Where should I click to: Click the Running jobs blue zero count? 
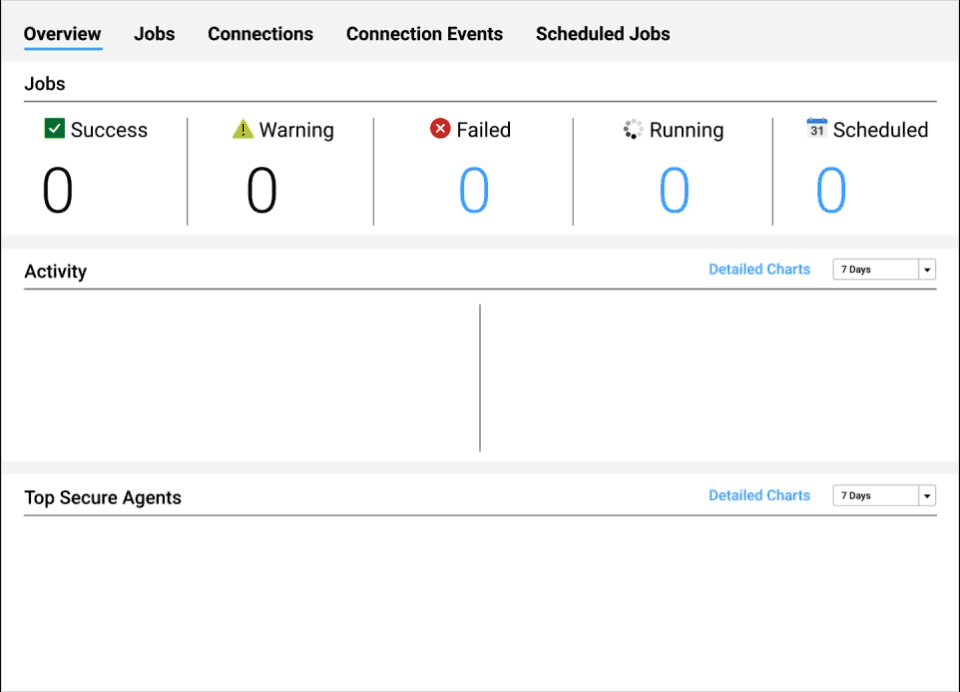click(x=674, y=188)
